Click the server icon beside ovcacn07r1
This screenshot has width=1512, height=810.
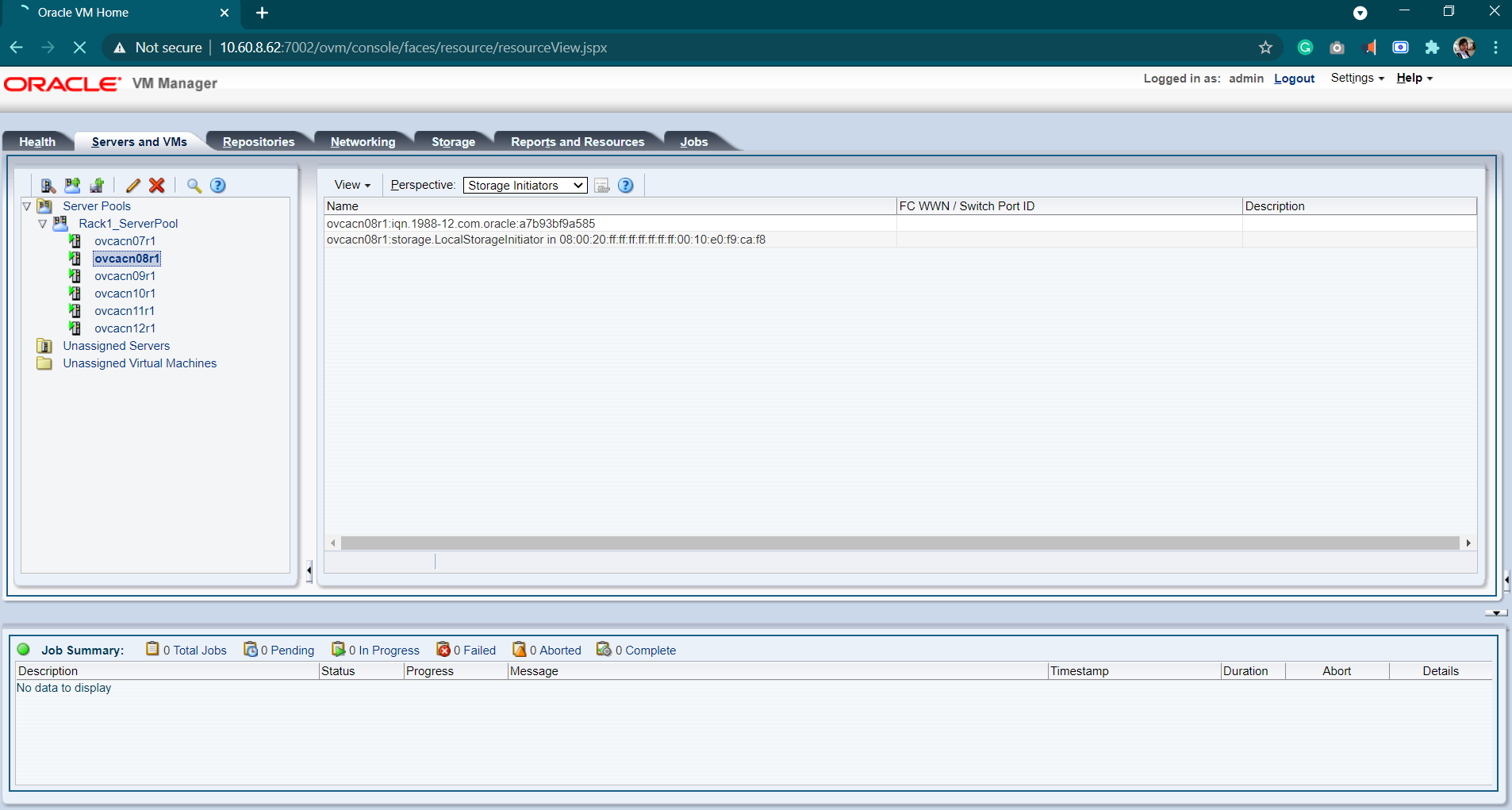(x=75, y=241)
